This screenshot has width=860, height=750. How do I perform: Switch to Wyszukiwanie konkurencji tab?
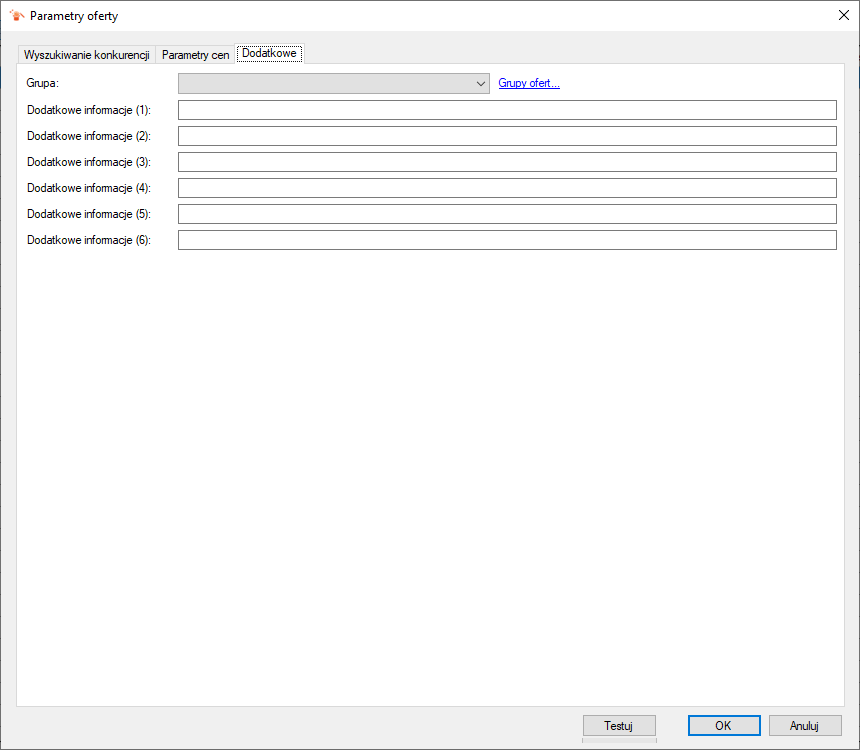coord(87,55)
